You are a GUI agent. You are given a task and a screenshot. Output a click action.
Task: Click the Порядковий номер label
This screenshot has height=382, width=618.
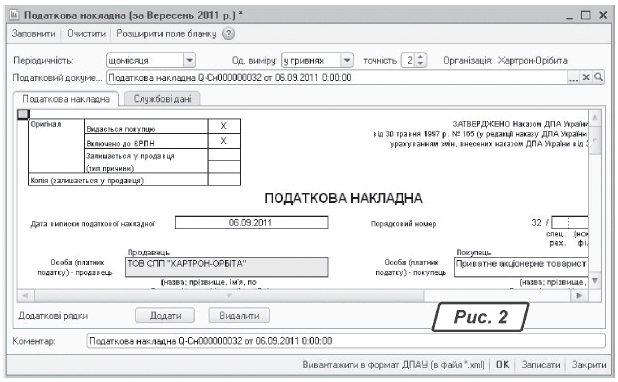point(403,224)
